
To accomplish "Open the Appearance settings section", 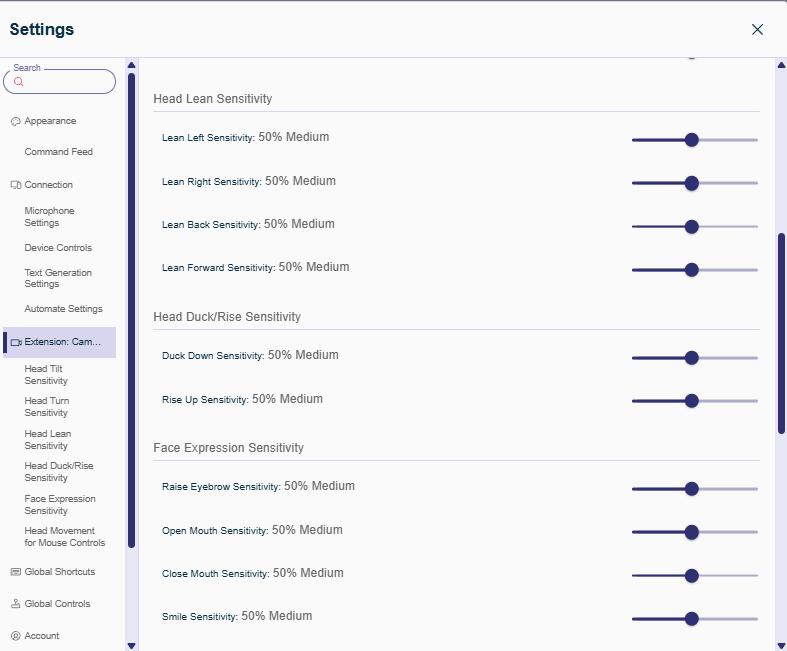I will pyautogui.click(x=50, y=121).
